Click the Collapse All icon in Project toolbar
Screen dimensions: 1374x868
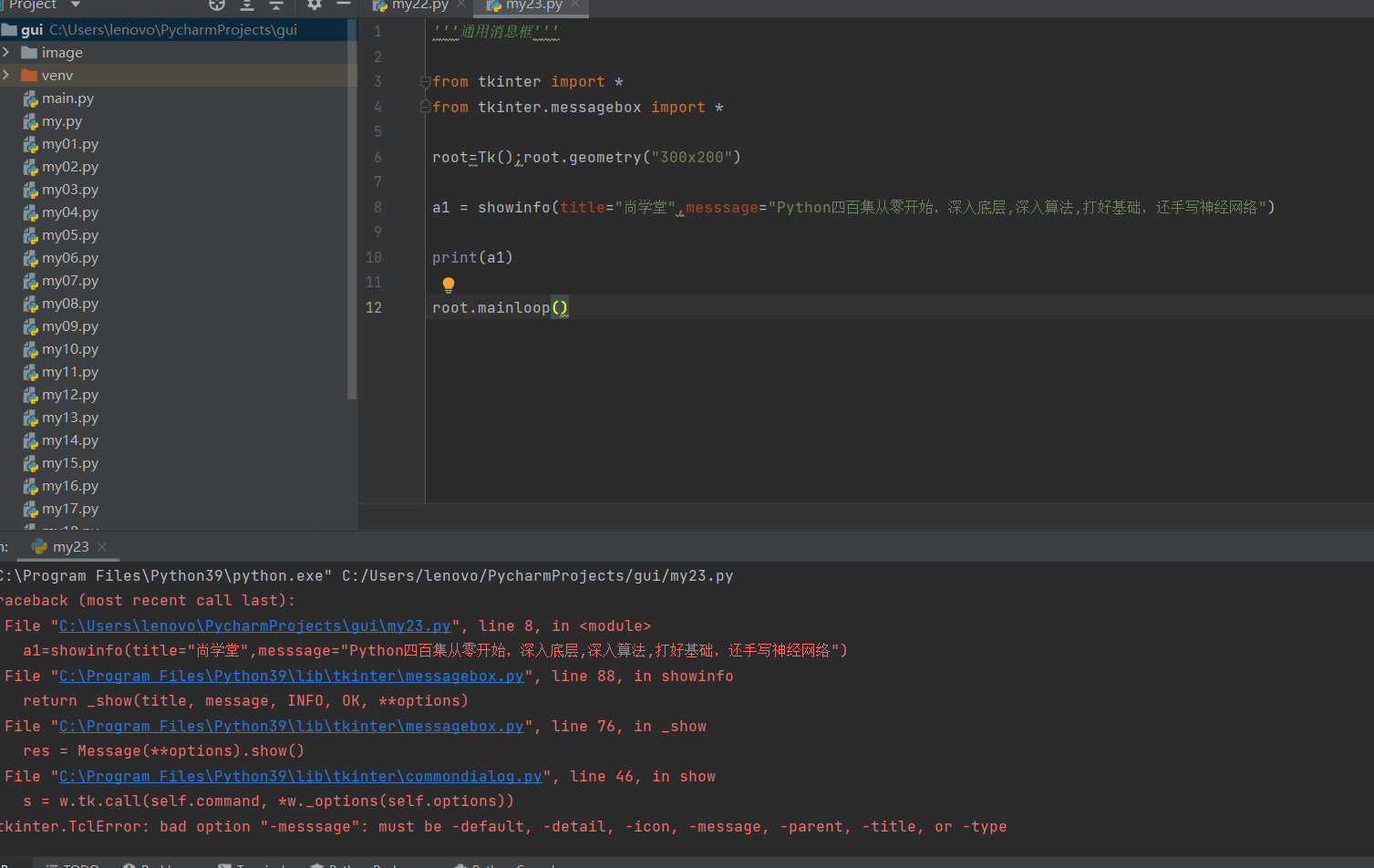click(x=276, y=5)
